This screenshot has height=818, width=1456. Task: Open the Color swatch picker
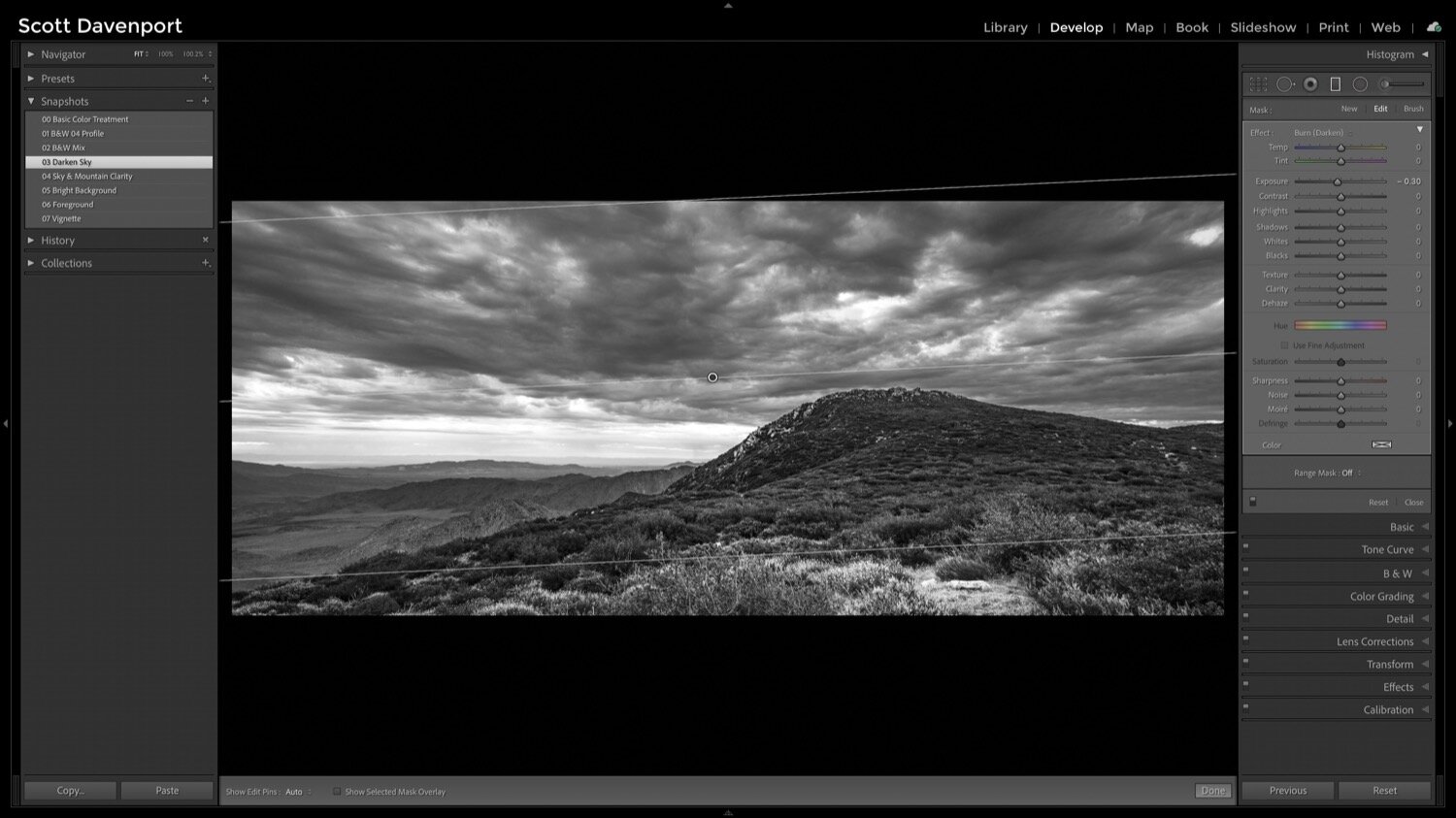[1381, 444]
